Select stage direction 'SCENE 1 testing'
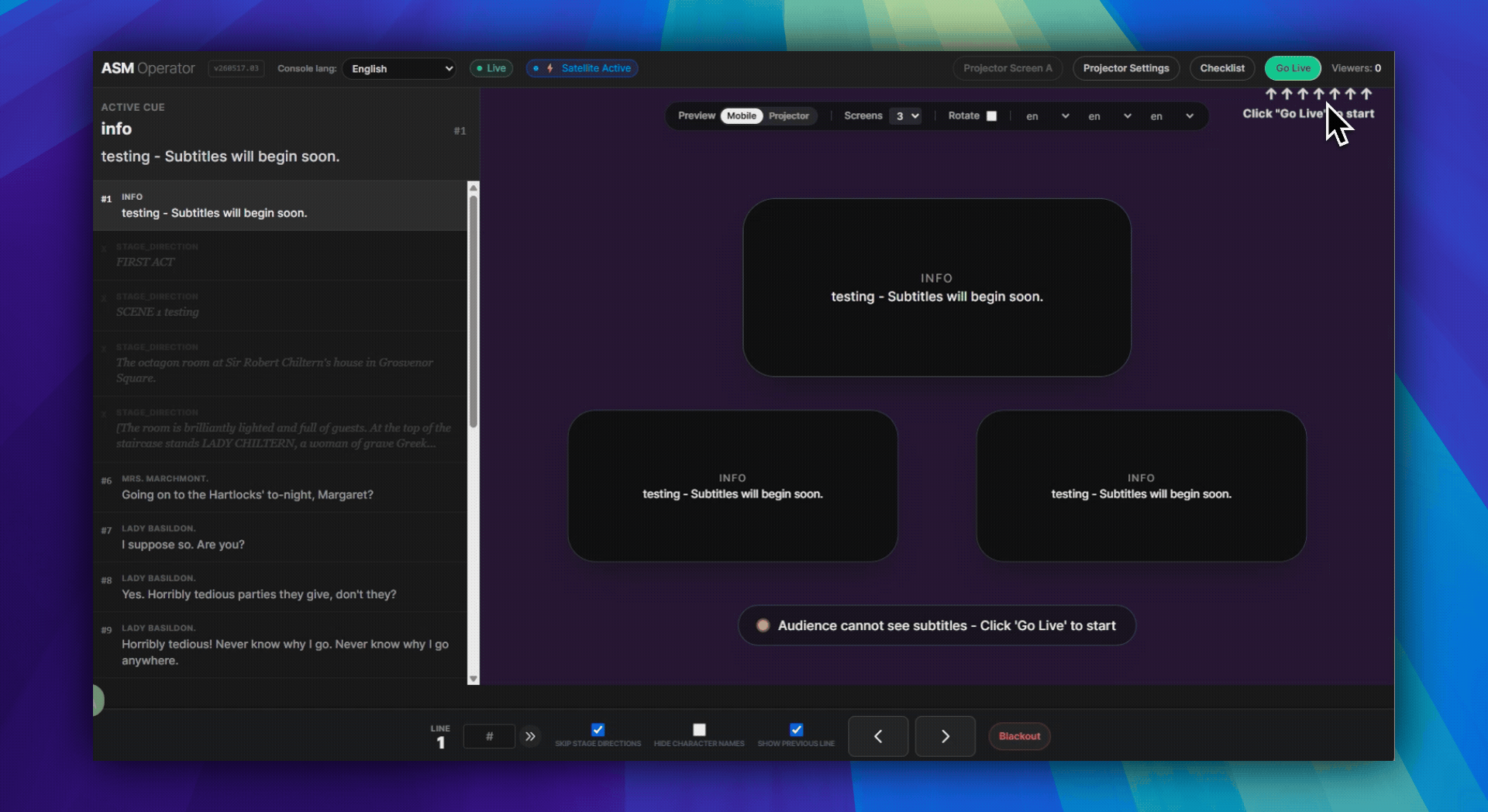Viewport: 1488px width, 812px height. tap(280, 305)
